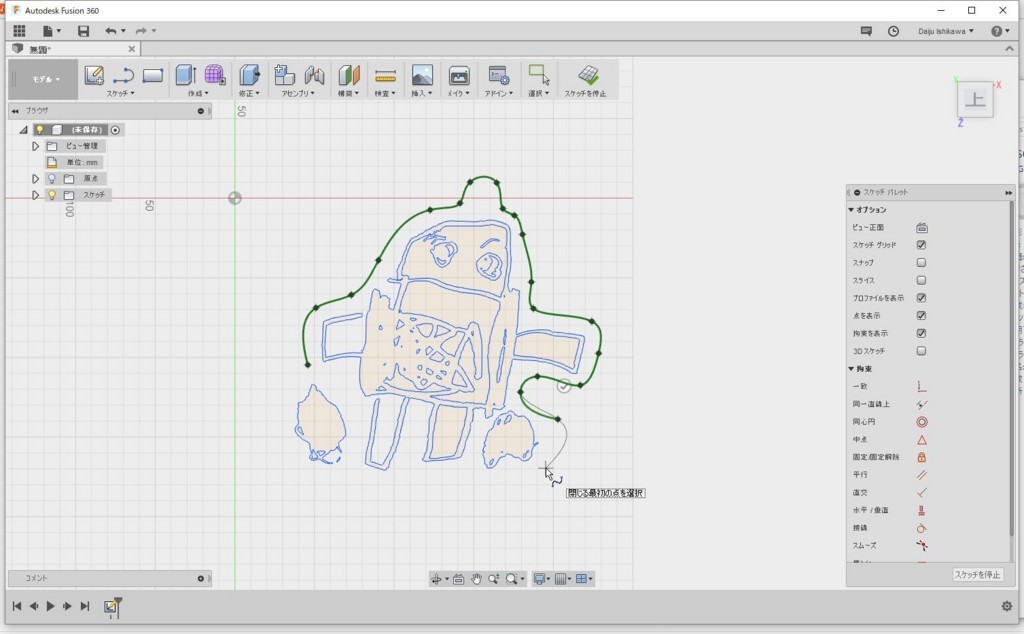Apply the collinear constraint (同一直線上)

point(921,404)
